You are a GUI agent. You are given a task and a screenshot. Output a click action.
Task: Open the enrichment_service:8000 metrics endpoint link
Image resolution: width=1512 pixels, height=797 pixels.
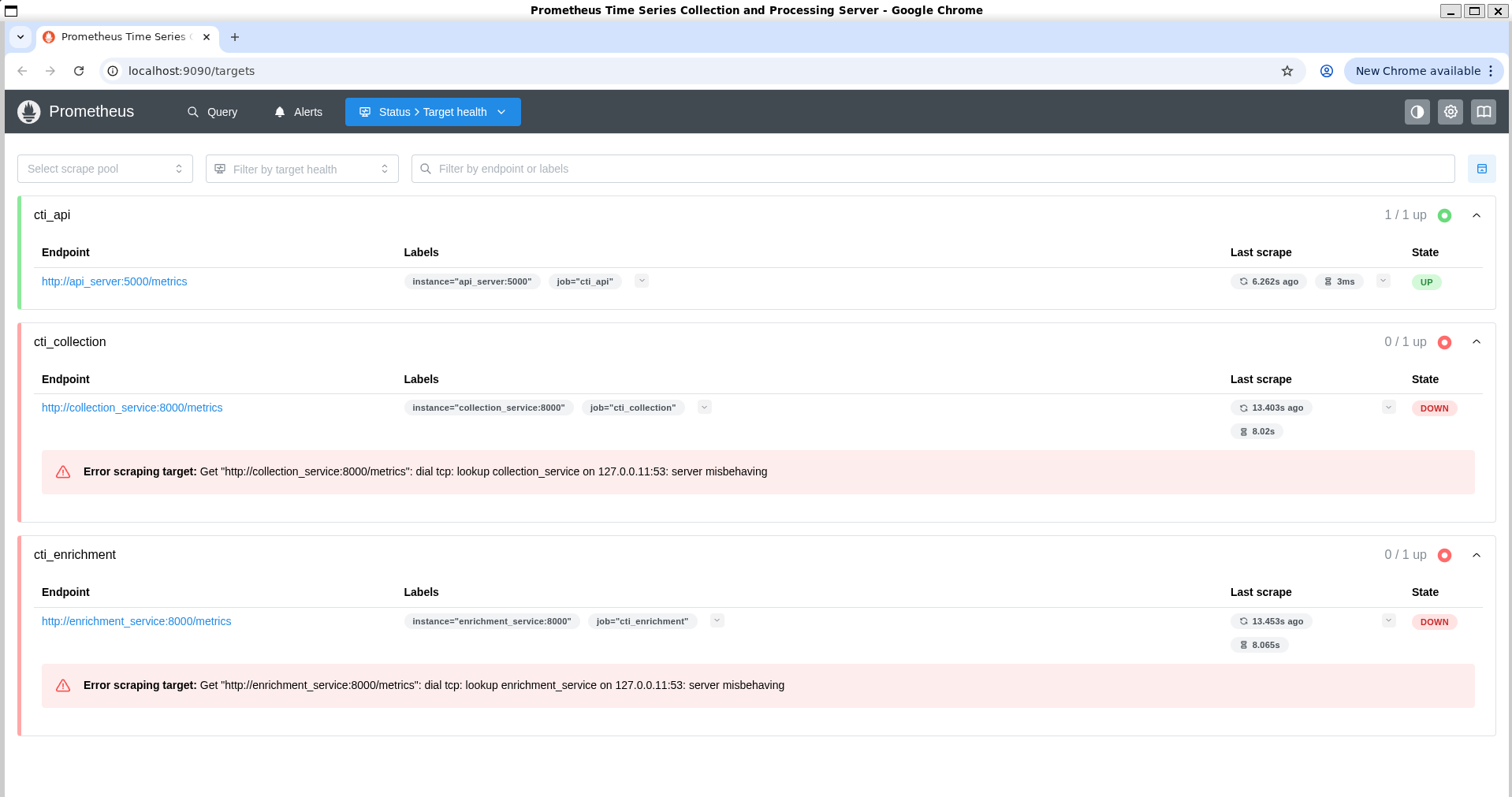(136, 621)
